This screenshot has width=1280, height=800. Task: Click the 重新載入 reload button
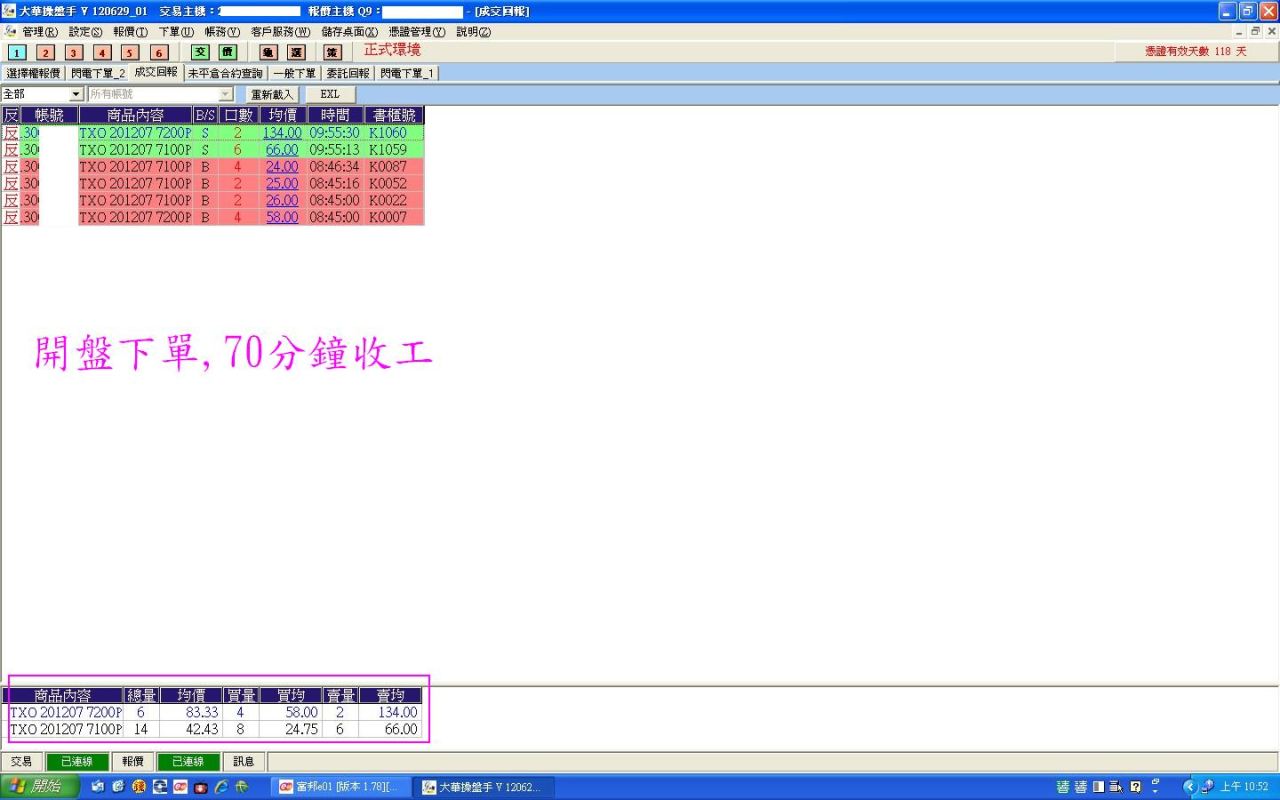click(272, 94)
